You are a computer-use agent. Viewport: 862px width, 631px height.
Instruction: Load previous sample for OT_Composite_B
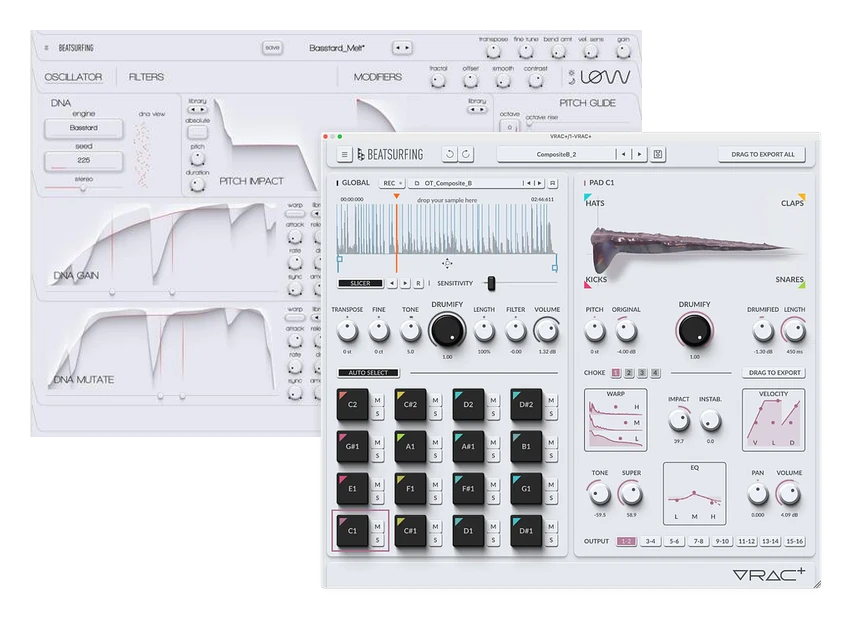527,183
